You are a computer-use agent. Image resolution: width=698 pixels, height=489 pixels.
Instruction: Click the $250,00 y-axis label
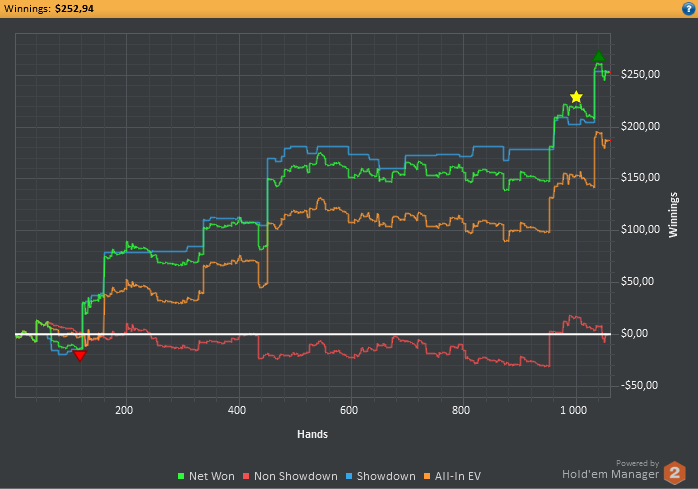(640, 74)
